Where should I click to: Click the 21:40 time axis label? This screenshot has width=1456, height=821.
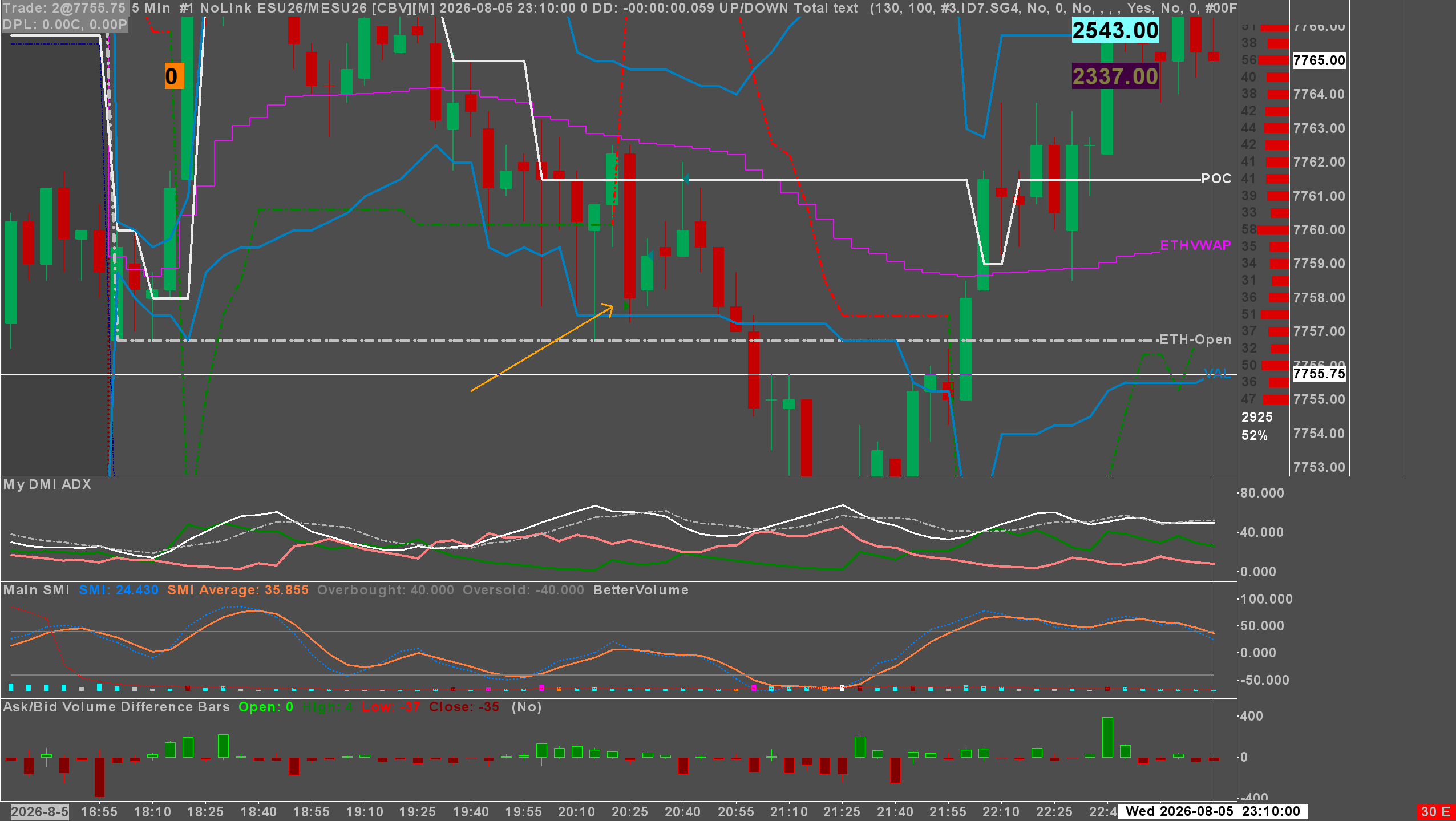coord(895,811)
